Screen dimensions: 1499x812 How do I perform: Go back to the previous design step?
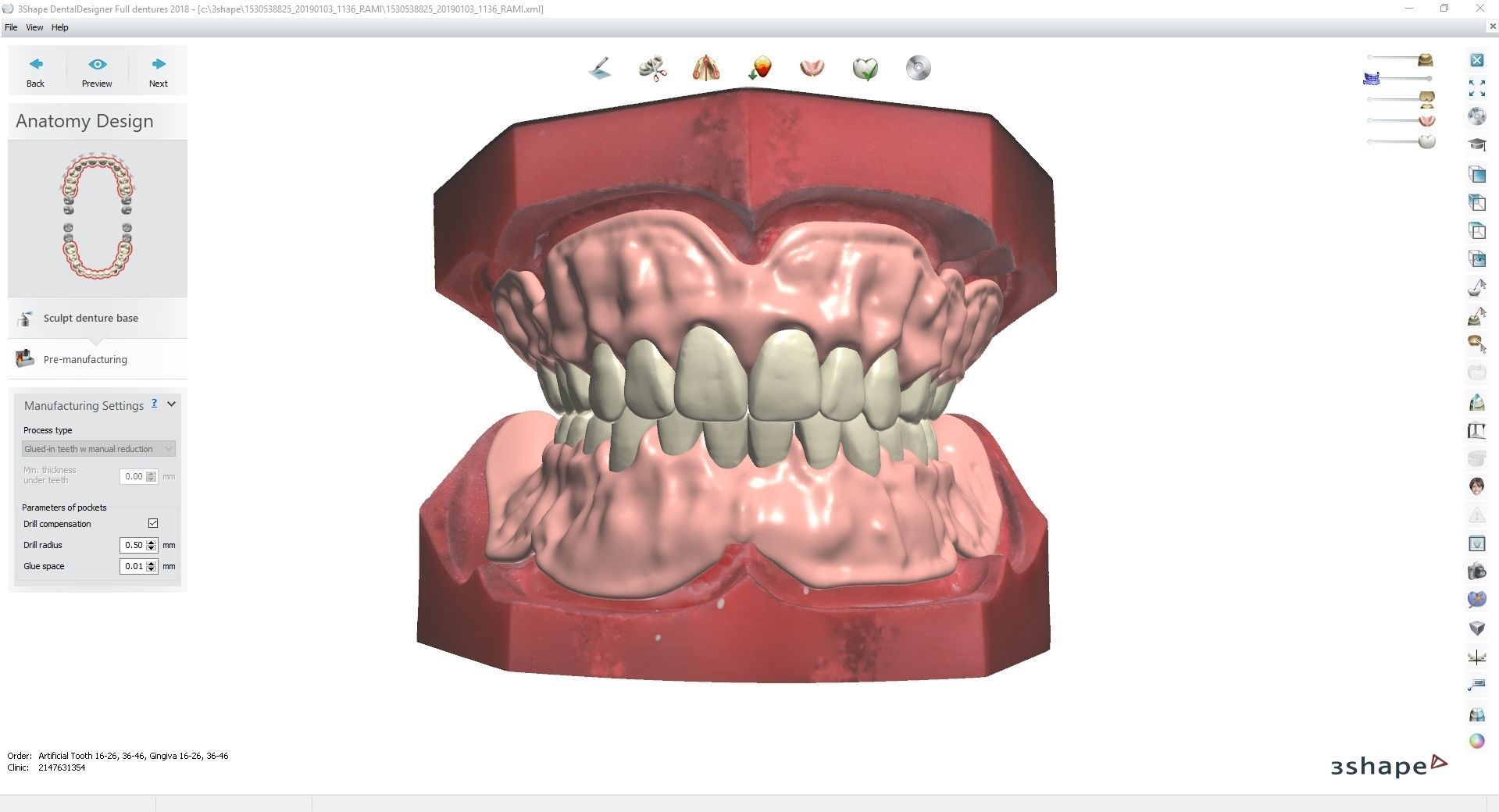point(36,72)
